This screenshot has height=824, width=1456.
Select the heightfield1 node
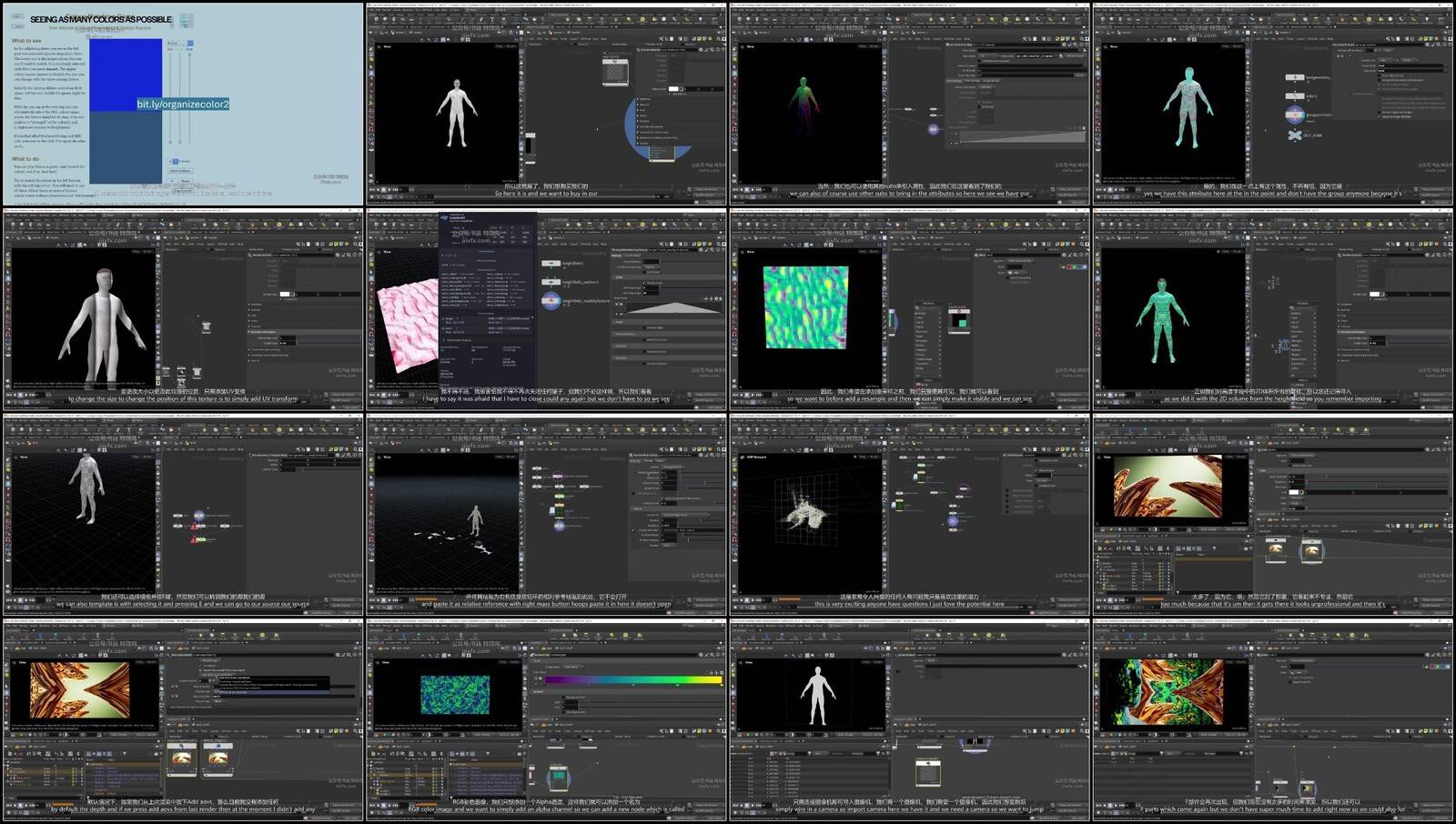coord(551,264)
